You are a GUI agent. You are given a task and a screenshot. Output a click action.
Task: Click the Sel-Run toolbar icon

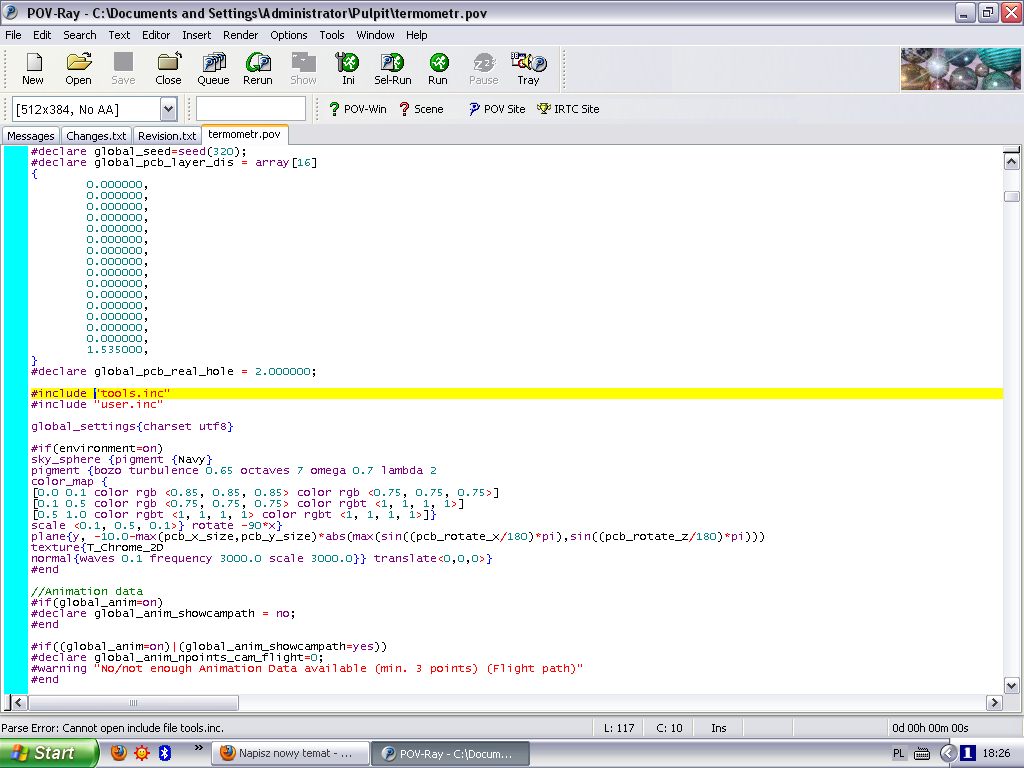coord(393,68)
